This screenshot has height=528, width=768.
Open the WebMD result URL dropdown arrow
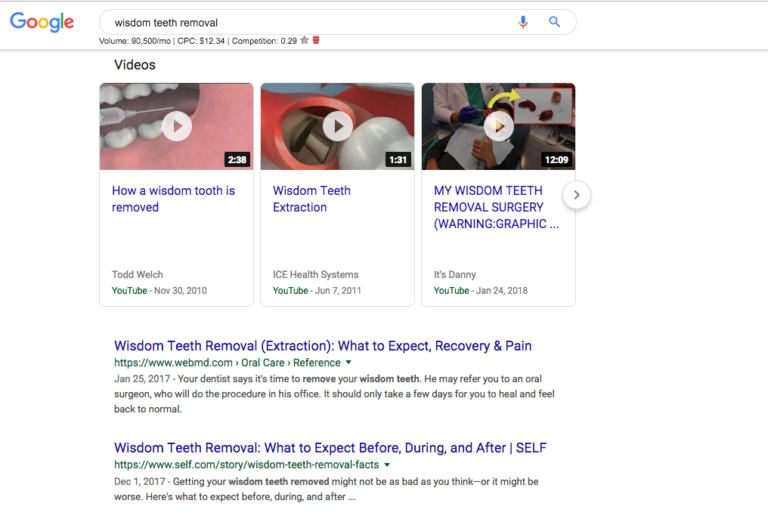349,362
